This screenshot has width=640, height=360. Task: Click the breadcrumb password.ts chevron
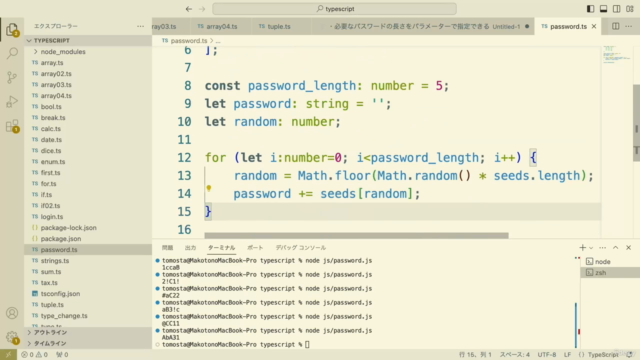pyautogui.click(x=211, y=41)
